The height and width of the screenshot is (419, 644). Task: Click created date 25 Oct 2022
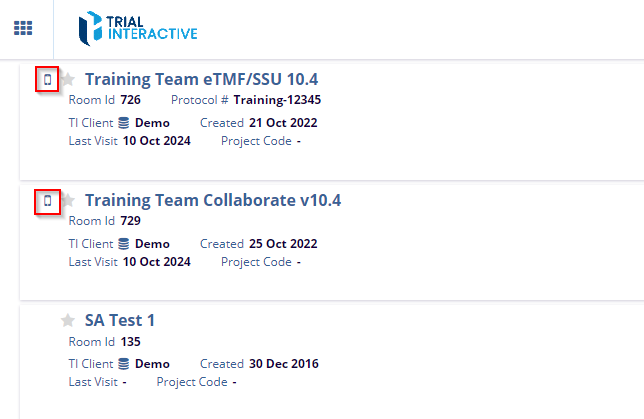[x=283, y=244]
